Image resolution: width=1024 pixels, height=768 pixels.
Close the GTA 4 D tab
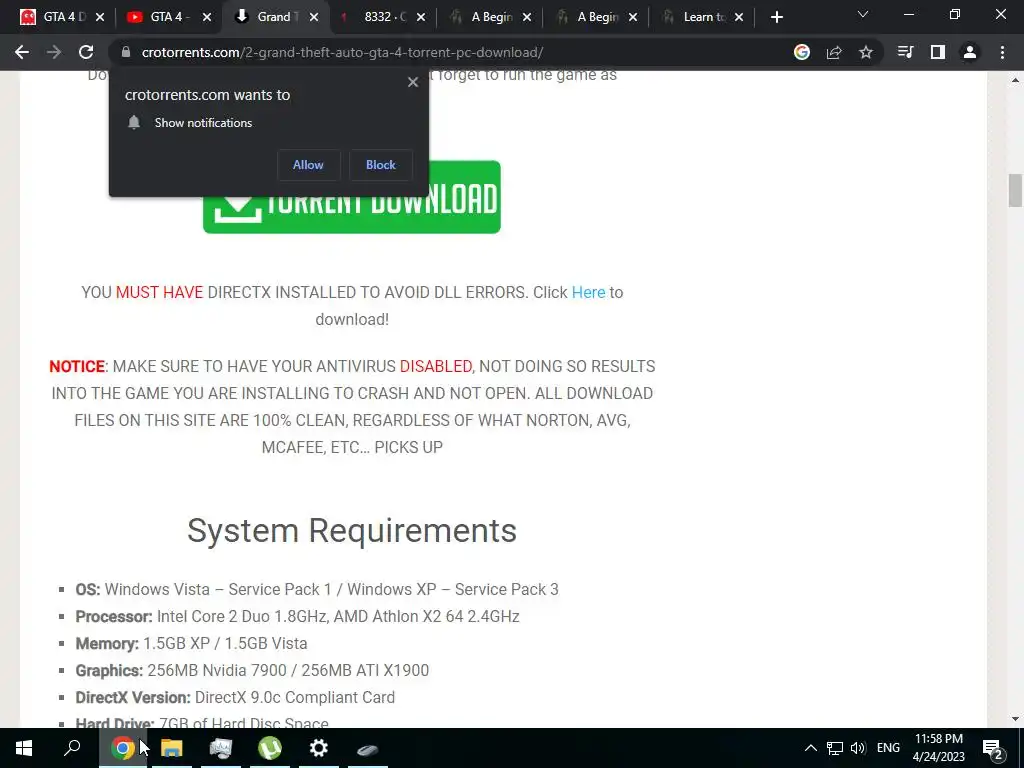tap(100, 17)
